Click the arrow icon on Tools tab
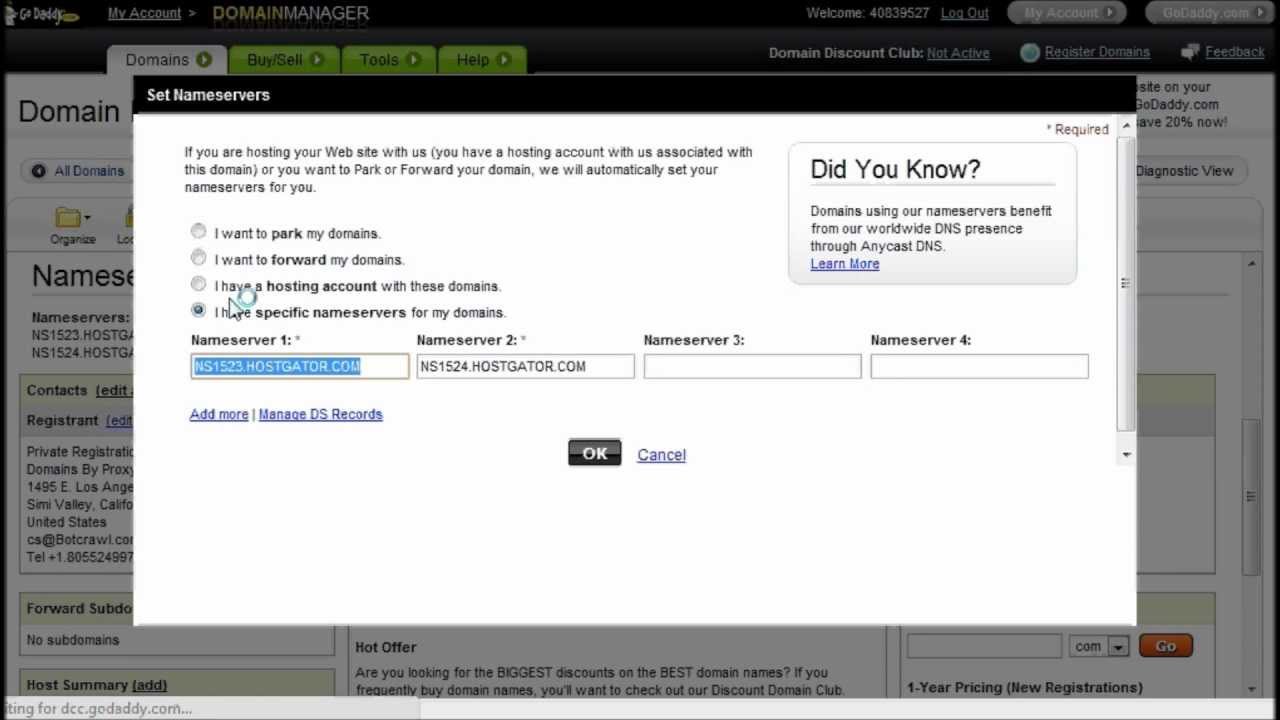The width and height of the screenshot is (1280, 720). click(413, 60)
